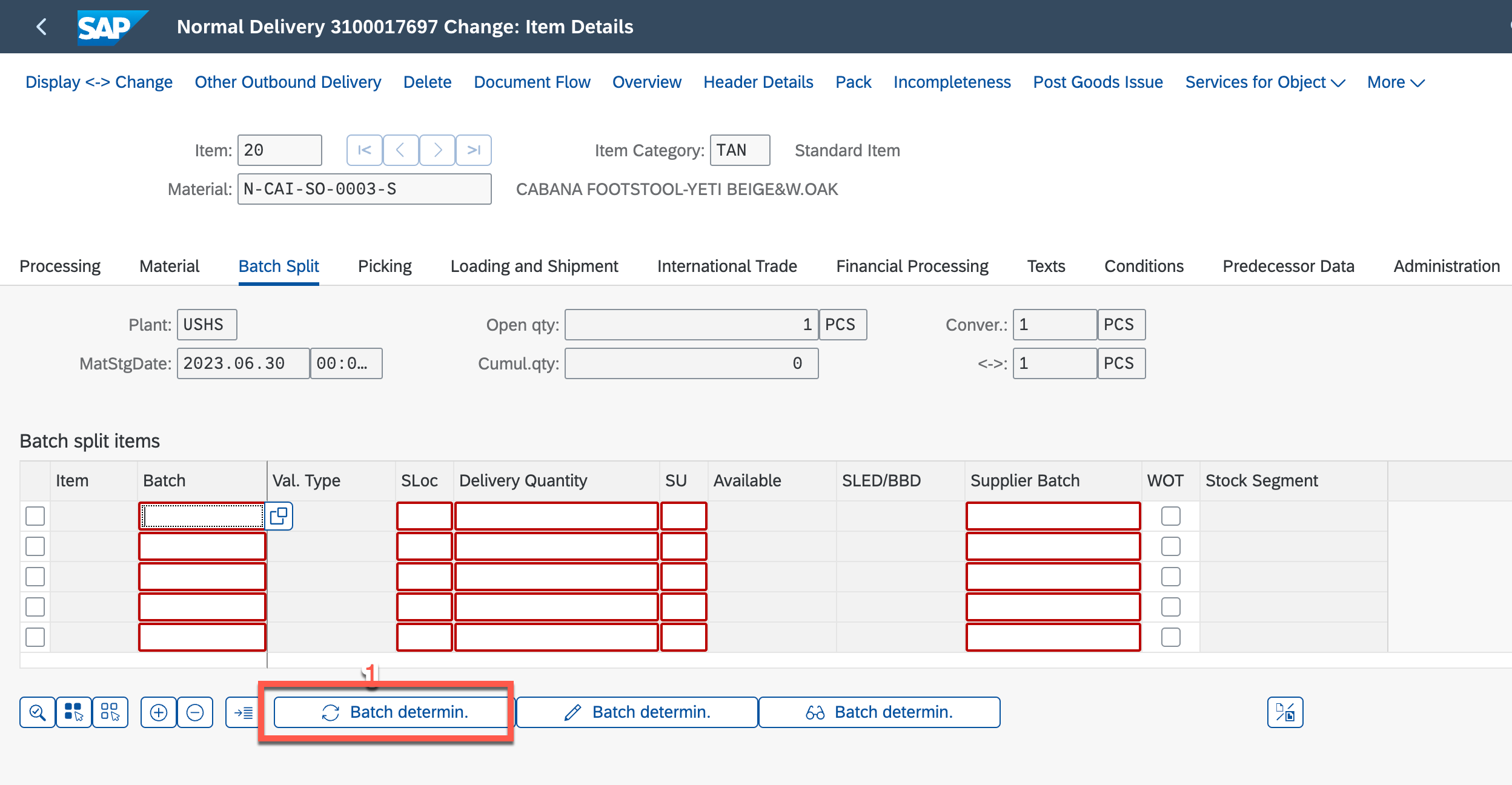Screen dimensions: 1512x785
Task: Go to previous item chevron
Action: 401,150
